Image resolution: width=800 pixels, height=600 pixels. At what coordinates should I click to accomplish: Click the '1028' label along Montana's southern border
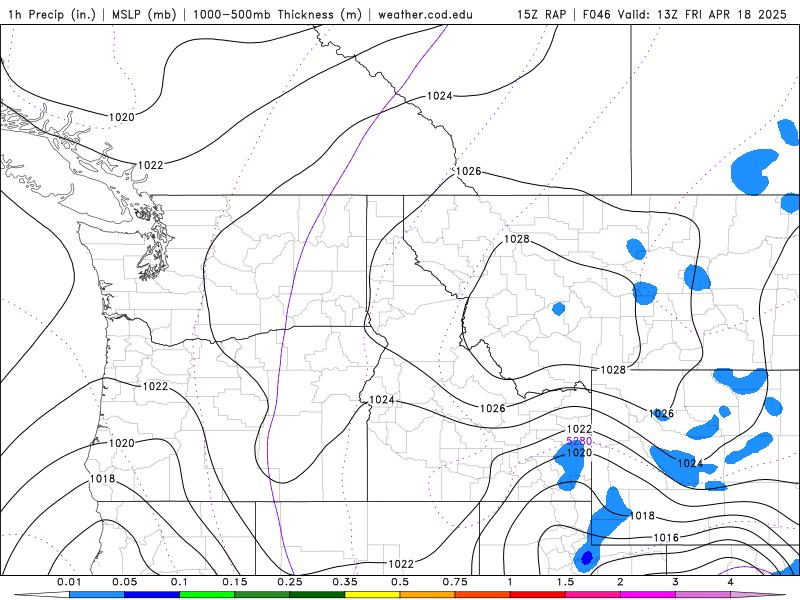pyautogui.click(x=613, y=369)
